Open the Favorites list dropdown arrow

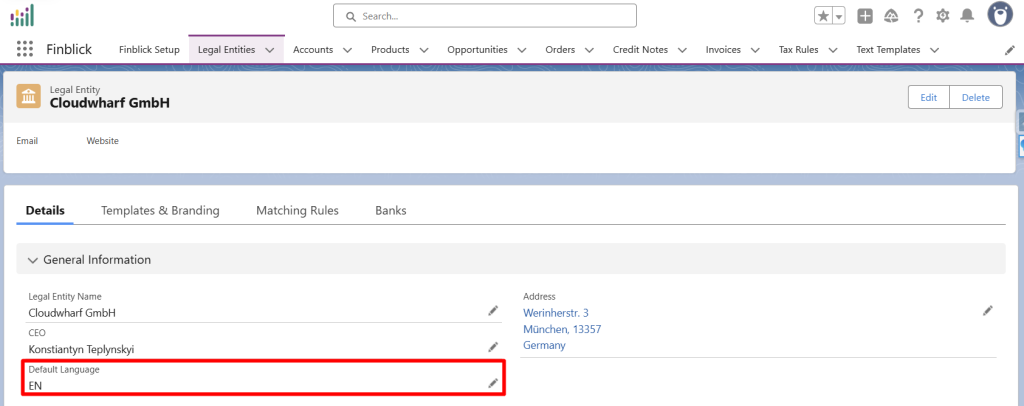pos(839,16)
